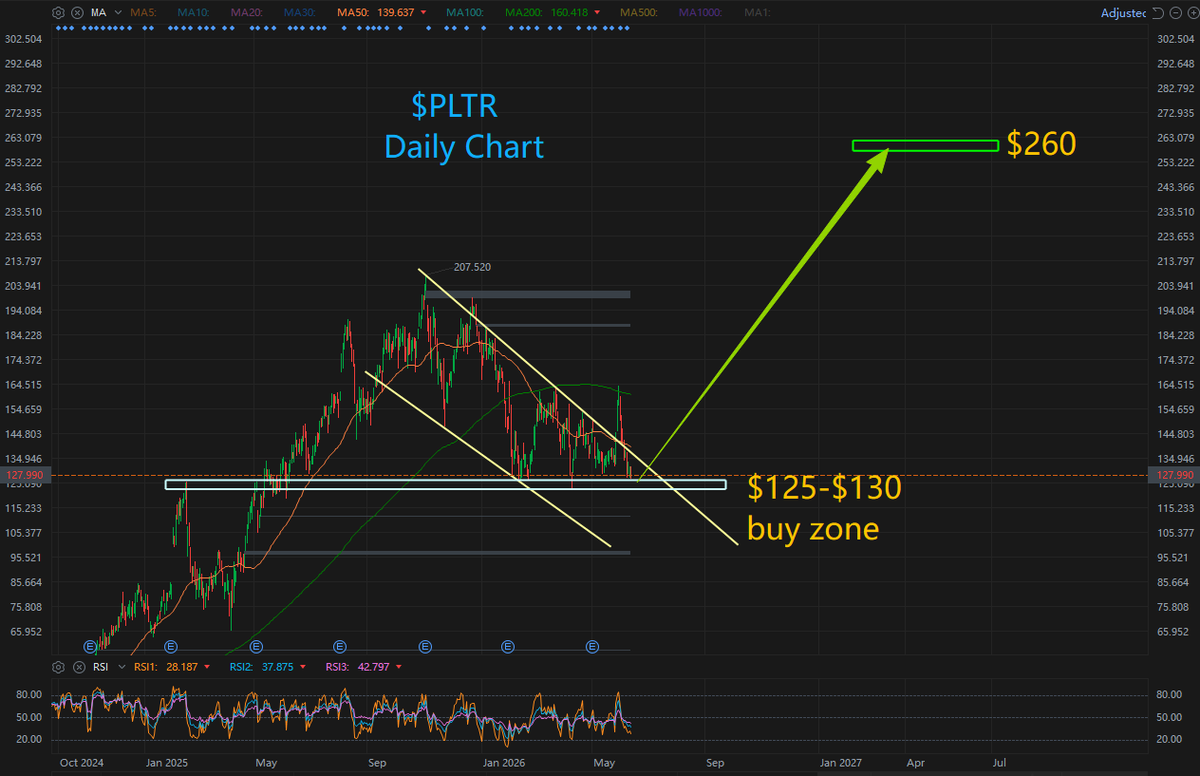
Task: Click red arrow next to MA200 value 160.418
Action: (596, 13)
